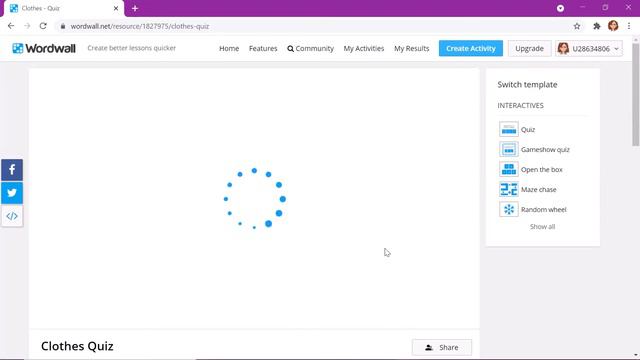This screenshot has width=640, height=360.
Task: Click the purple title bar dropdown circle
Action: (x=560, y=8)
